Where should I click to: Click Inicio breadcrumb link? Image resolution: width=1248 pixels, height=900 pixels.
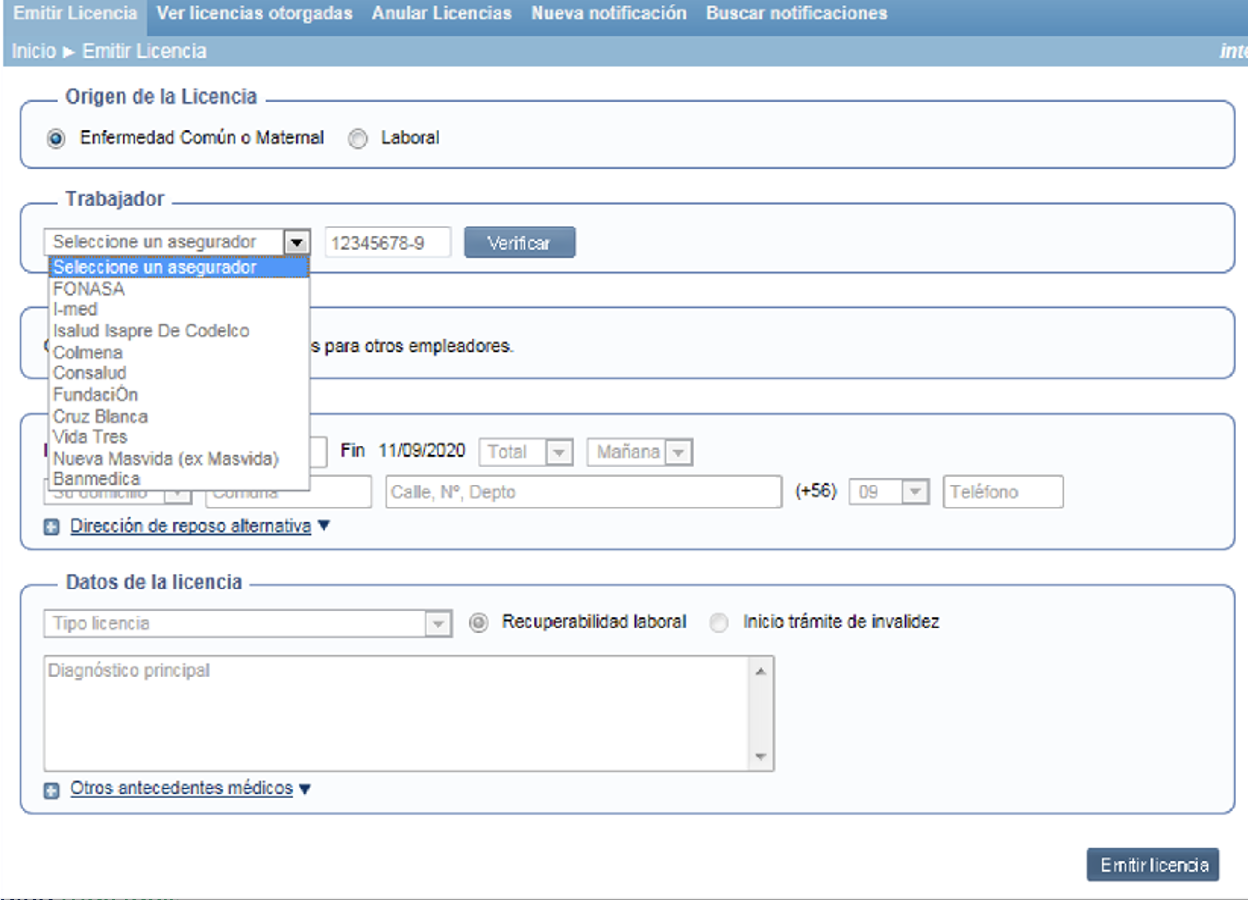point(34,51)
